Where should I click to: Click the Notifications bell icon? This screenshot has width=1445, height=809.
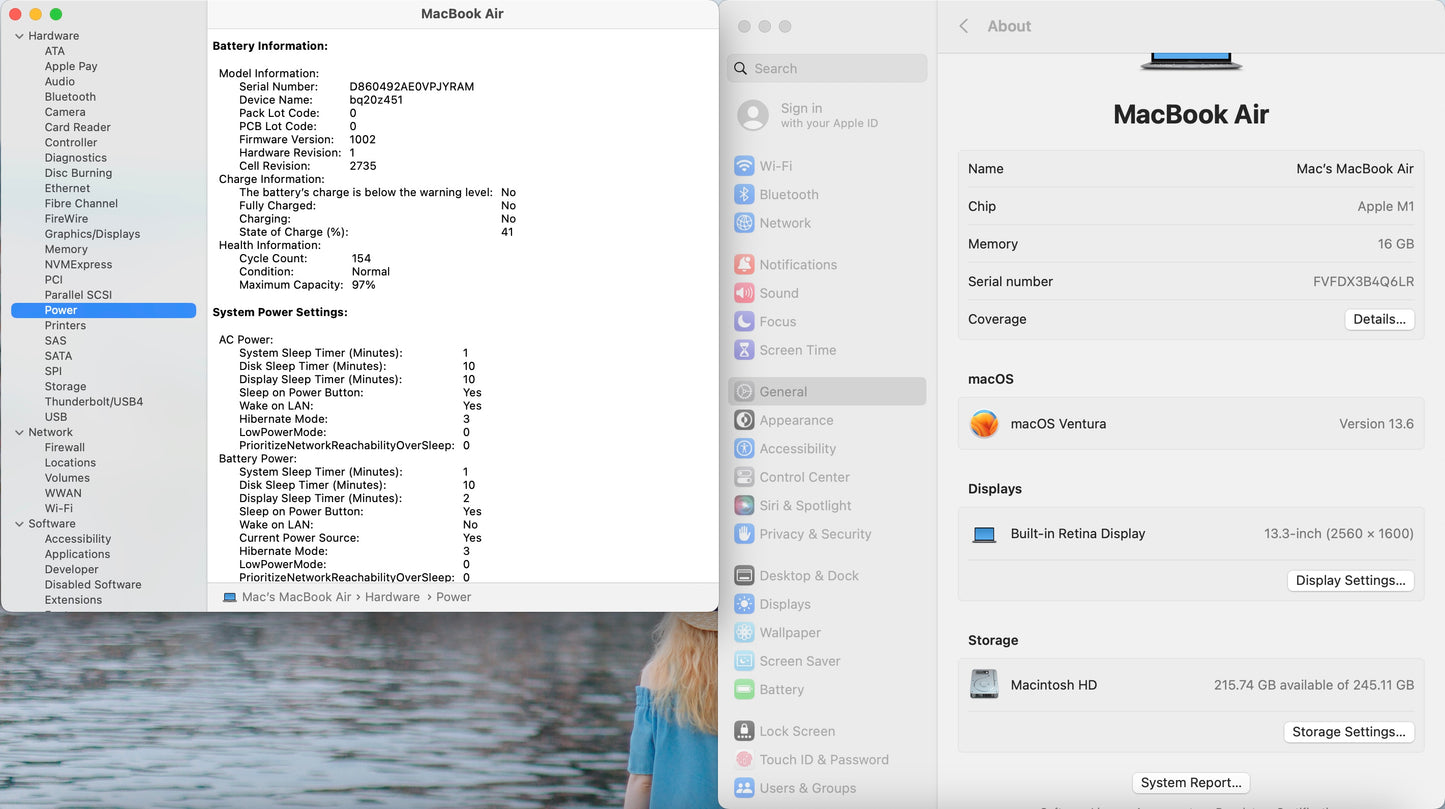coord(744,265)
